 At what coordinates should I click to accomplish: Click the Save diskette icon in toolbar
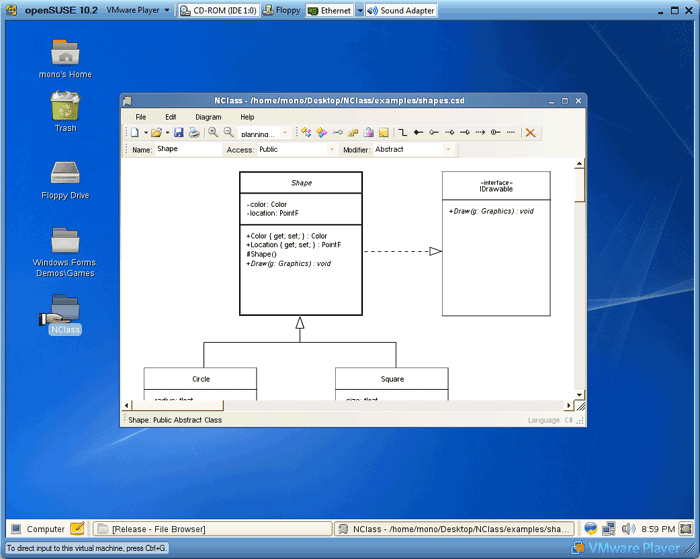point(178,132)
